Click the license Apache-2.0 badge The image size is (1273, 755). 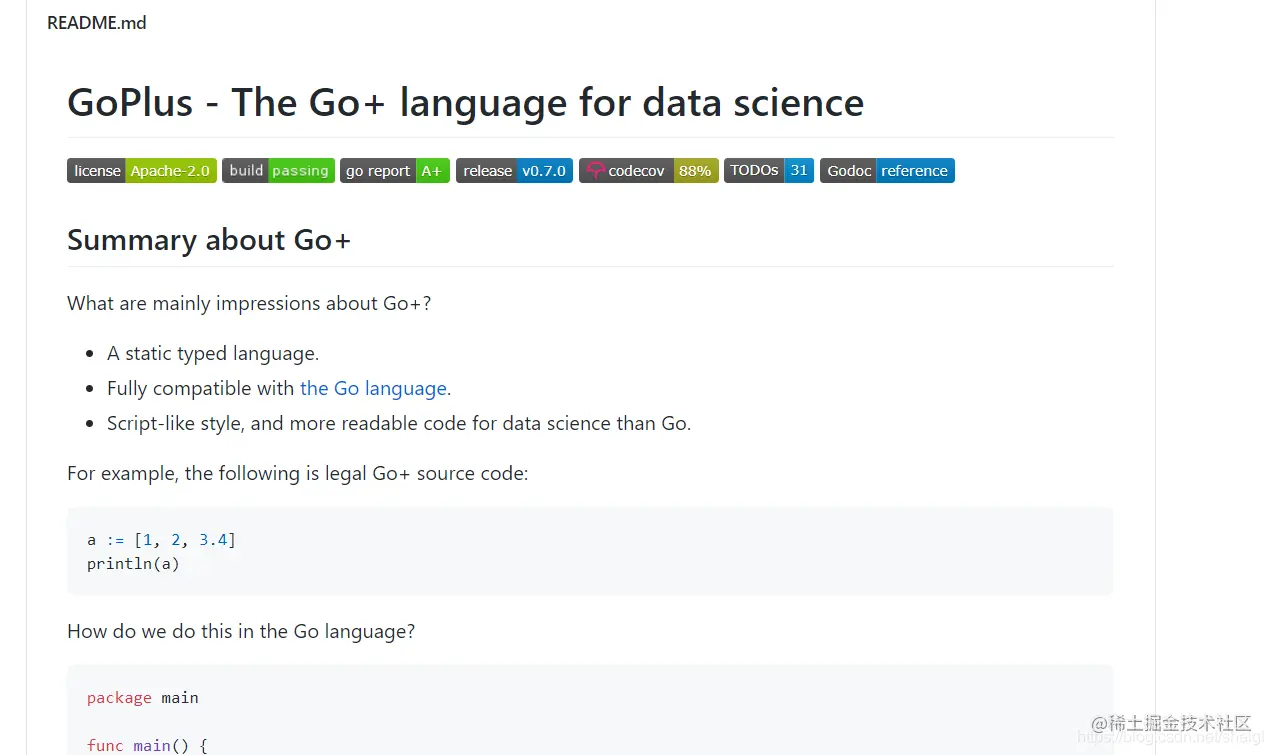142,171
